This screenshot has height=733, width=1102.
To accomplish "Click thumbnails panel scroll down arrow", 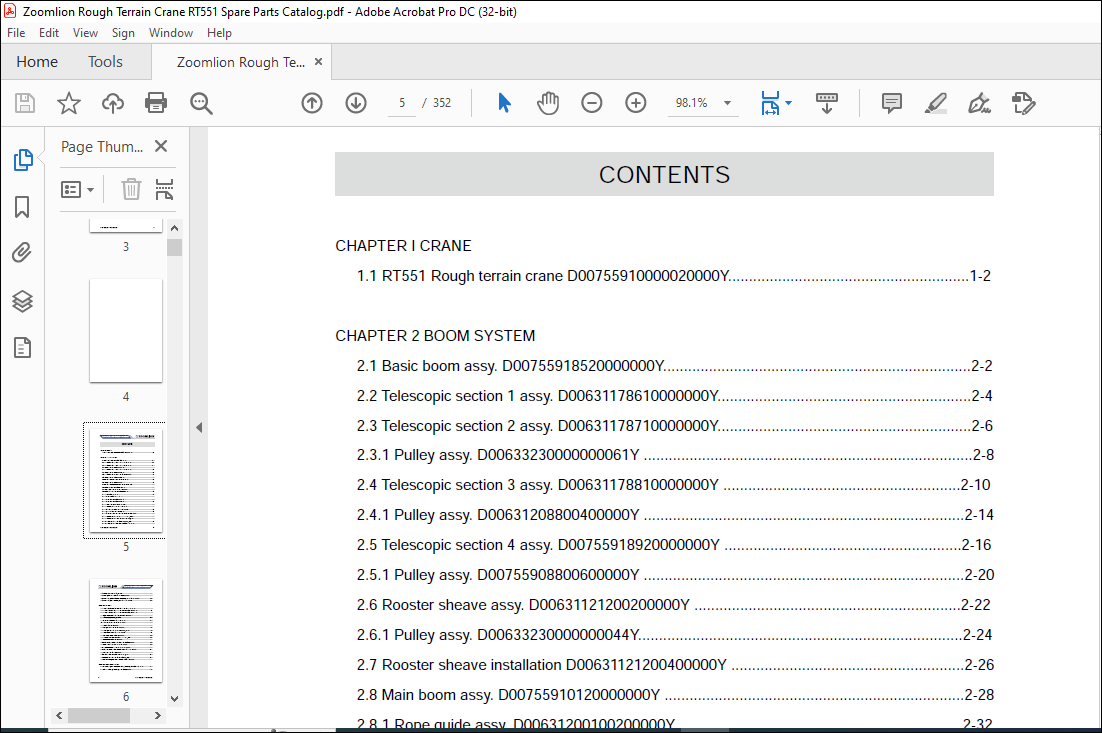I will point(174,699).
